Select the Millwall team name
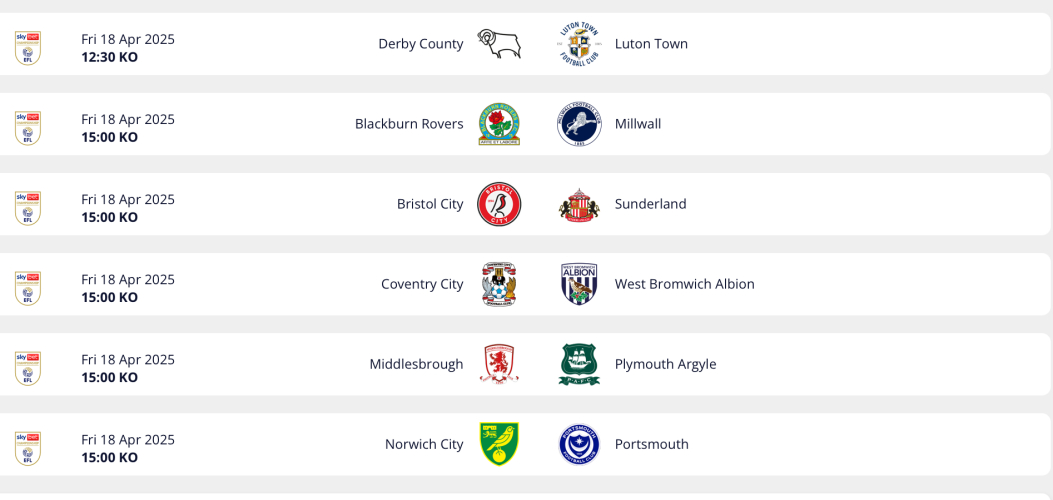This screenshot has width=1053, height=500. (638, 124)
